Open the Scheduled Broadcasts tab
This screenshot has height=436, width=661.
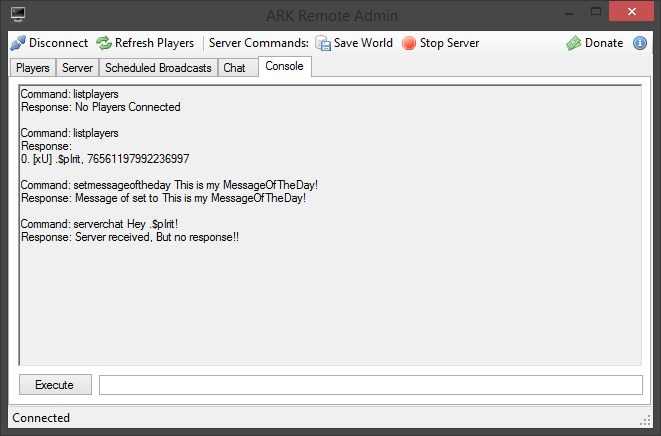coord(158,68)
